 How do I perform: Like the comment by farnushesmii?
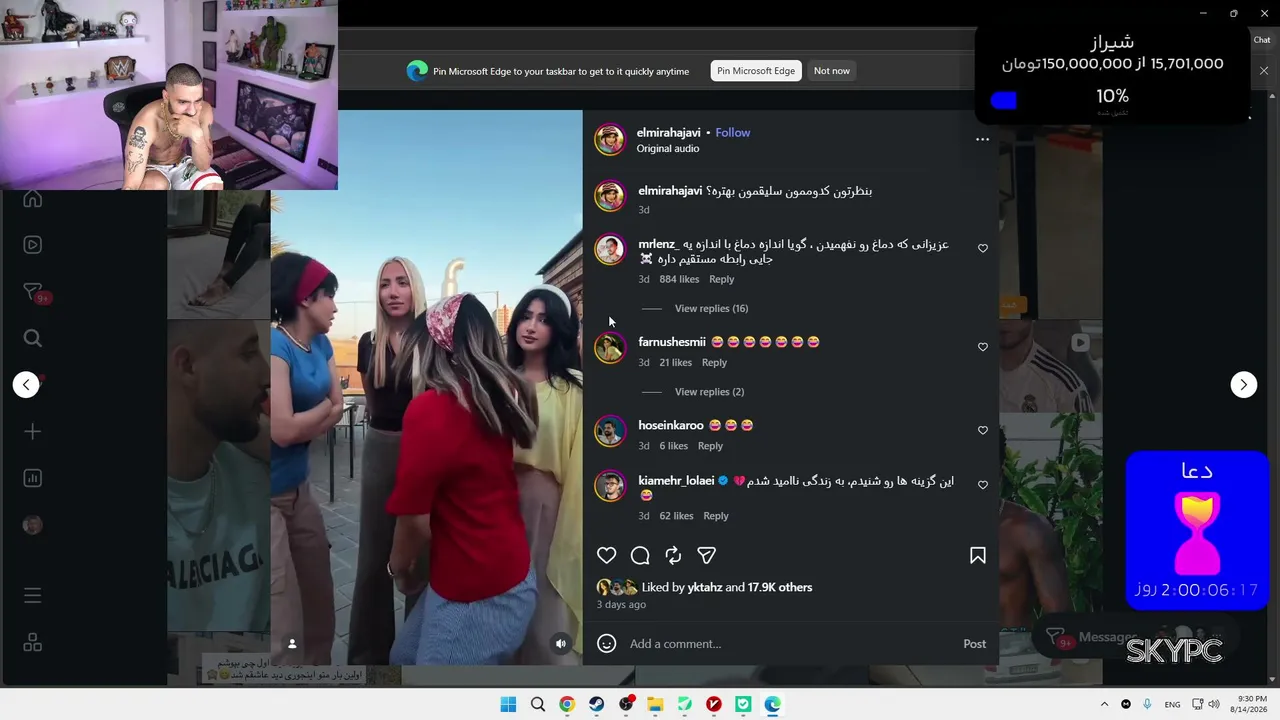(x=983, y=347)
